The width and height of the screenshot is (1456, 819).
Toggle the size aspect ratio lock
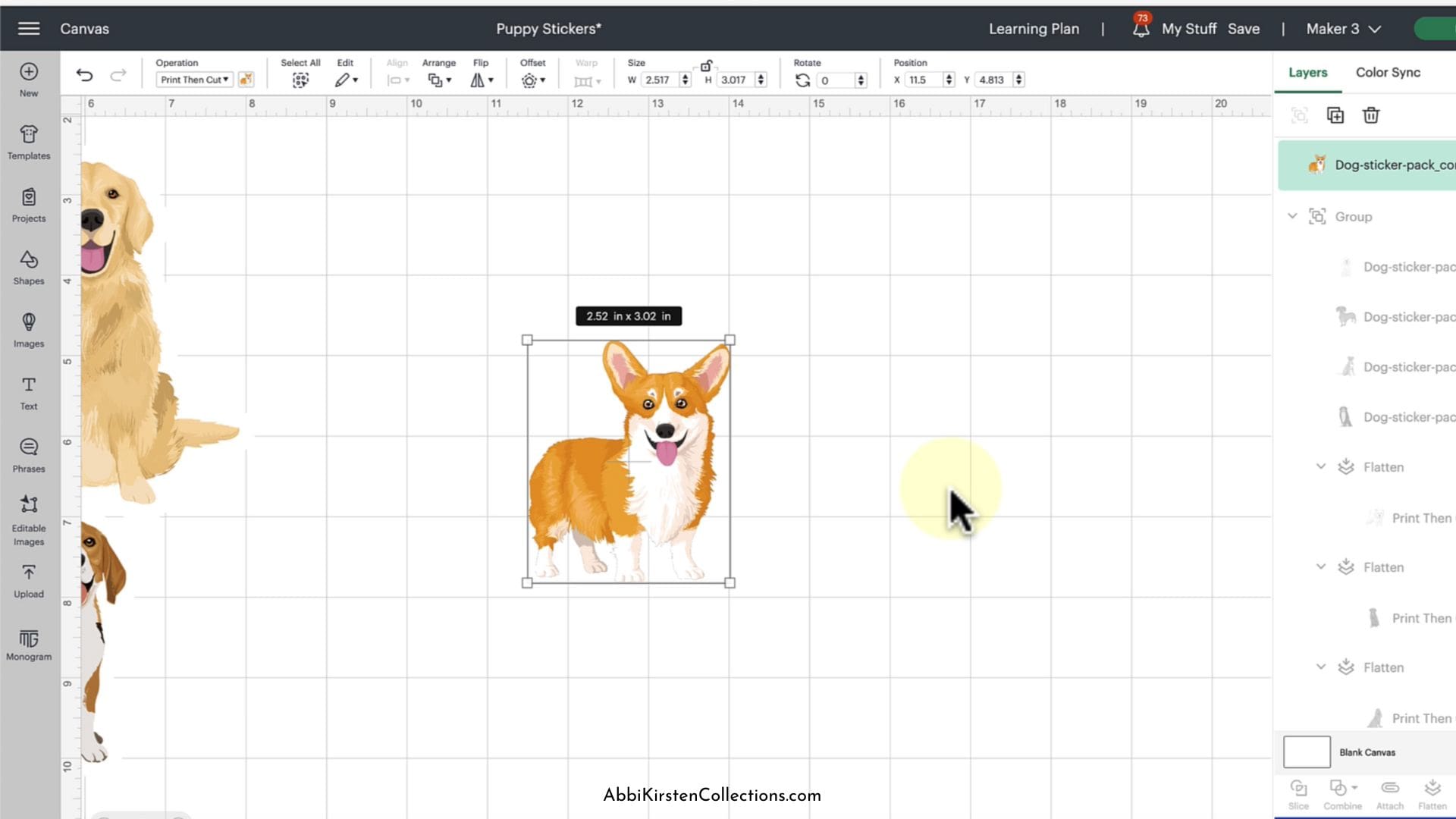706,66
